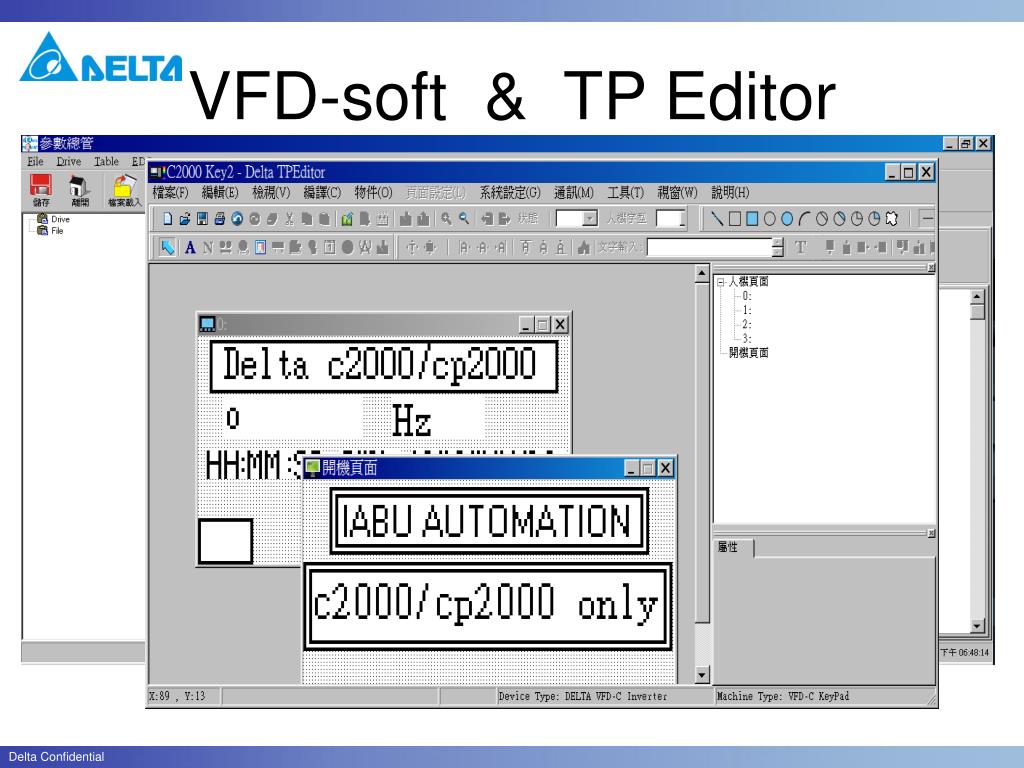The image size is (1024, 768).
Task: Click the Zoom in magnifier icon
Action: [x=446, y=219]
